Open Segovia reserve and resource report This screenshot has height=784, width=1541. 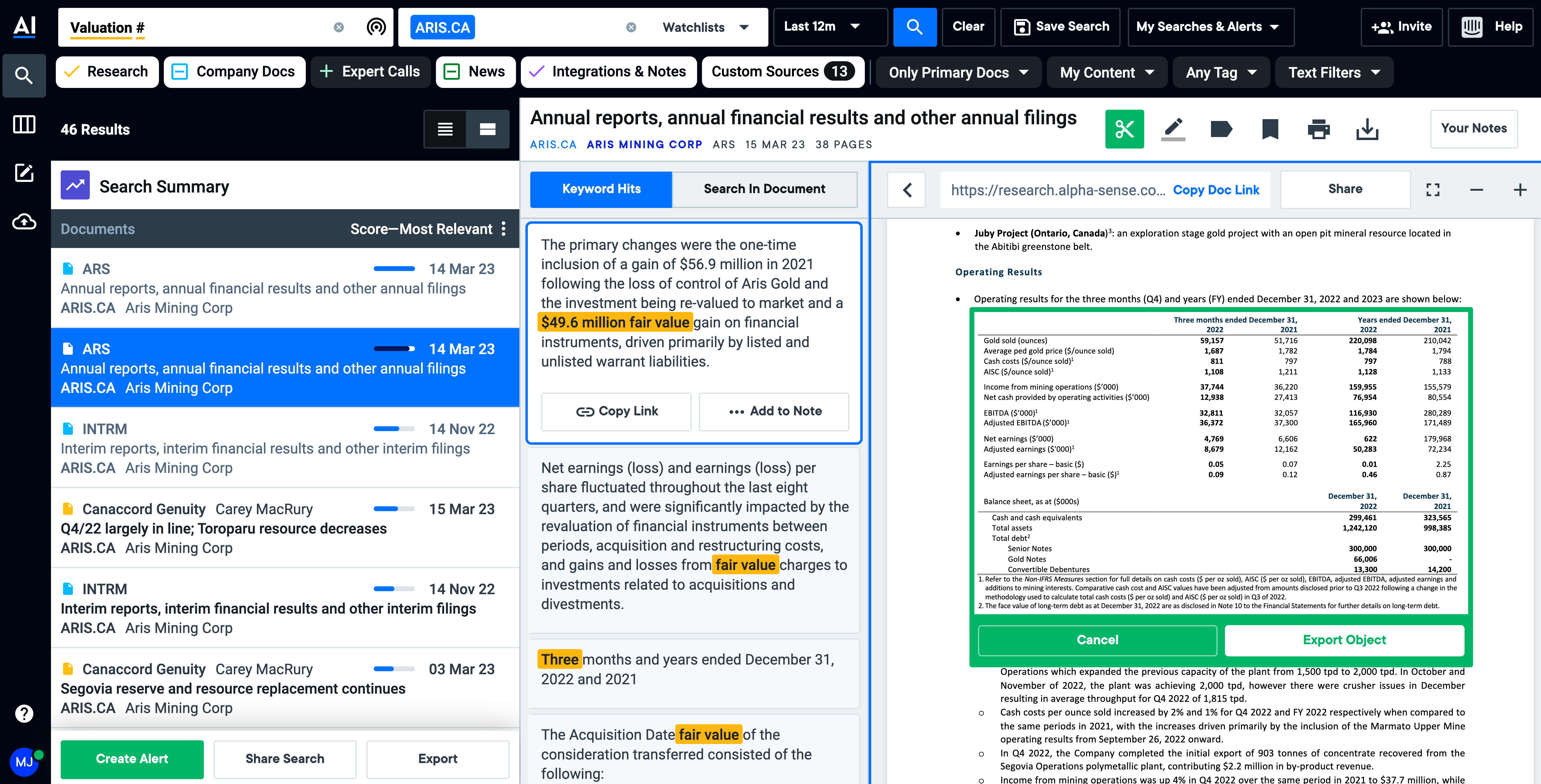pyautogui.click(x=285, y=688)
